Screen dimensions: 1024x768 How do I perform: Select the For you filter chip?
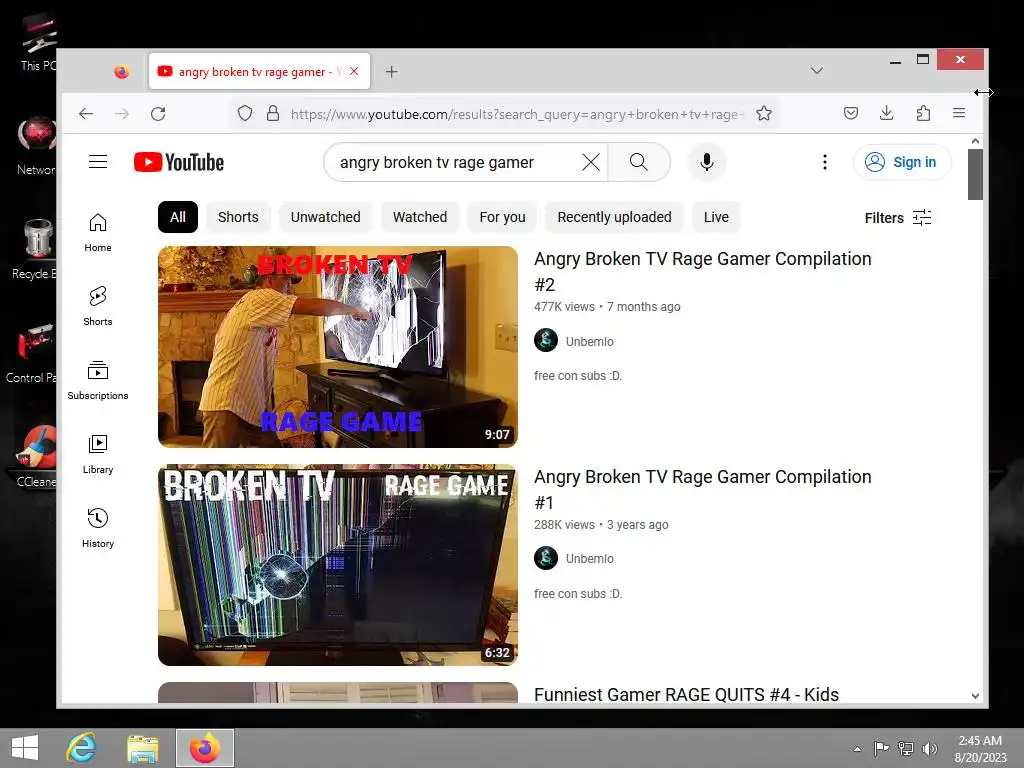pos(502,217)
